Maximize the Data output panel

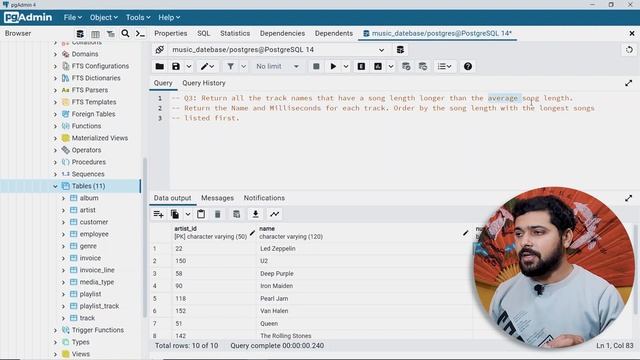(x=629, y=198)
